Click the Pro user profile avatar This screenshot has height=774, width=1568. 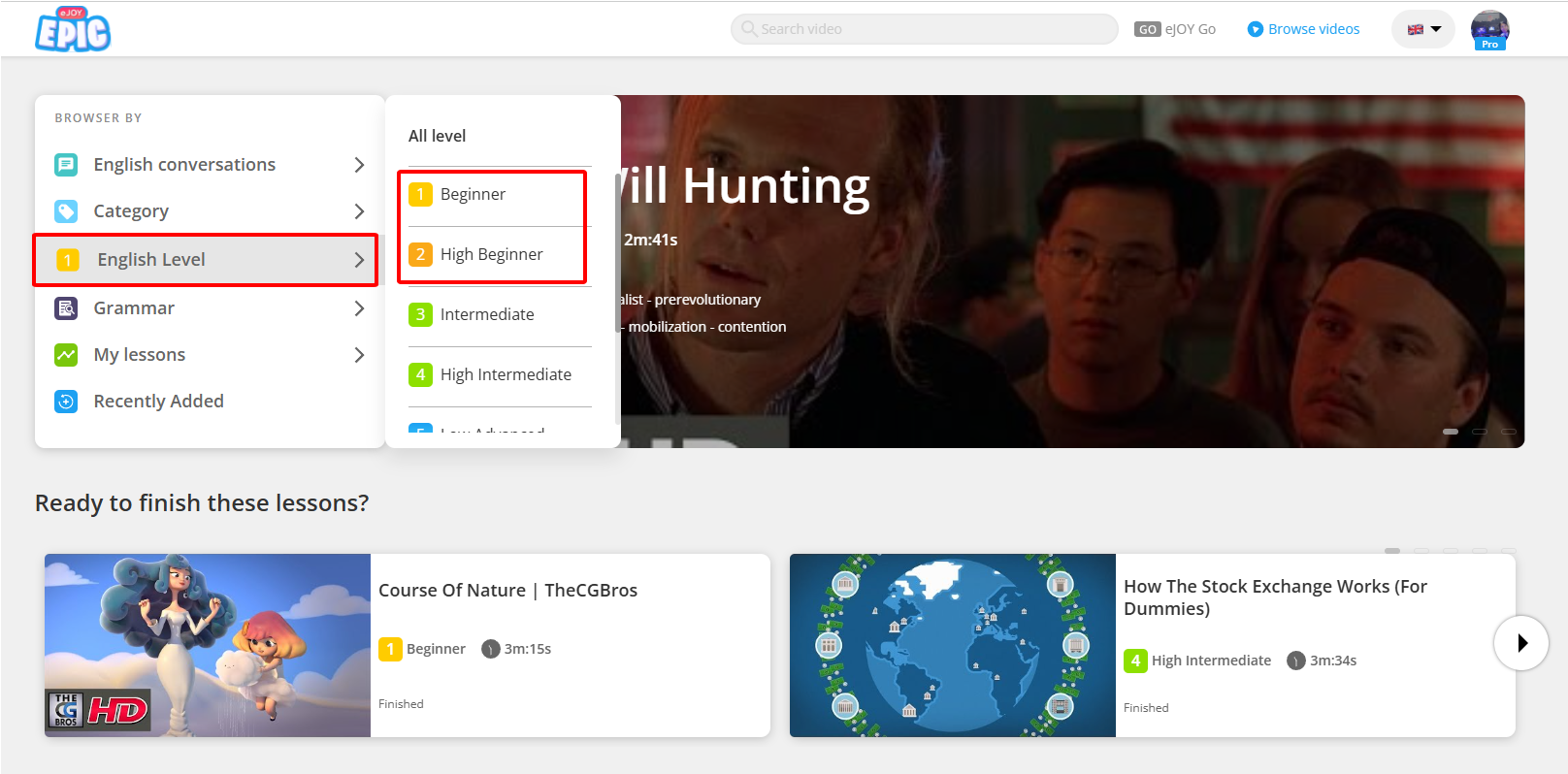click(1489, 29)
